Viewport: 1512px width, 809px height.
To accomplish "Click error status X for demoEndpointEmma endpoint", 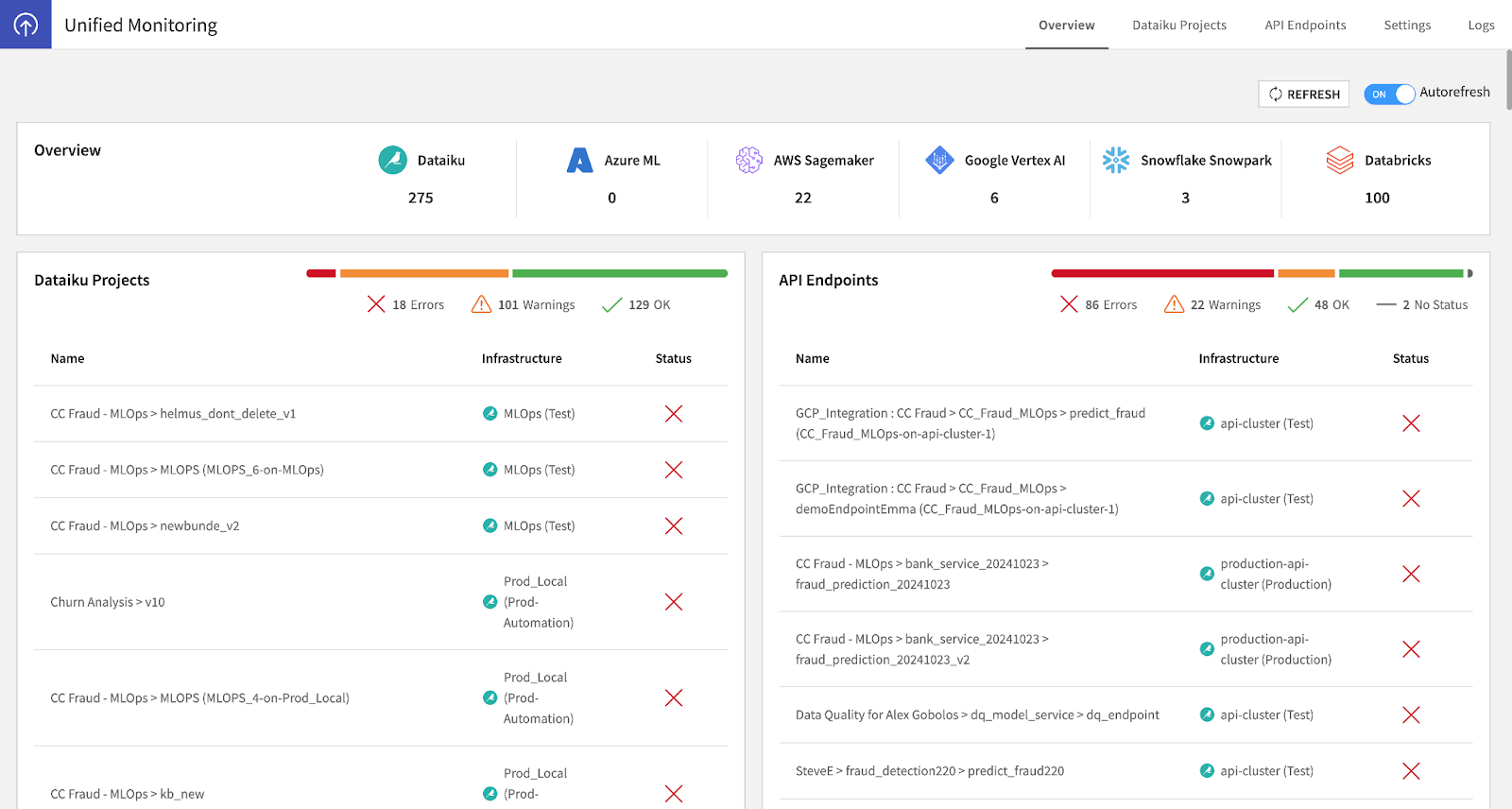I will [1411, 498].
